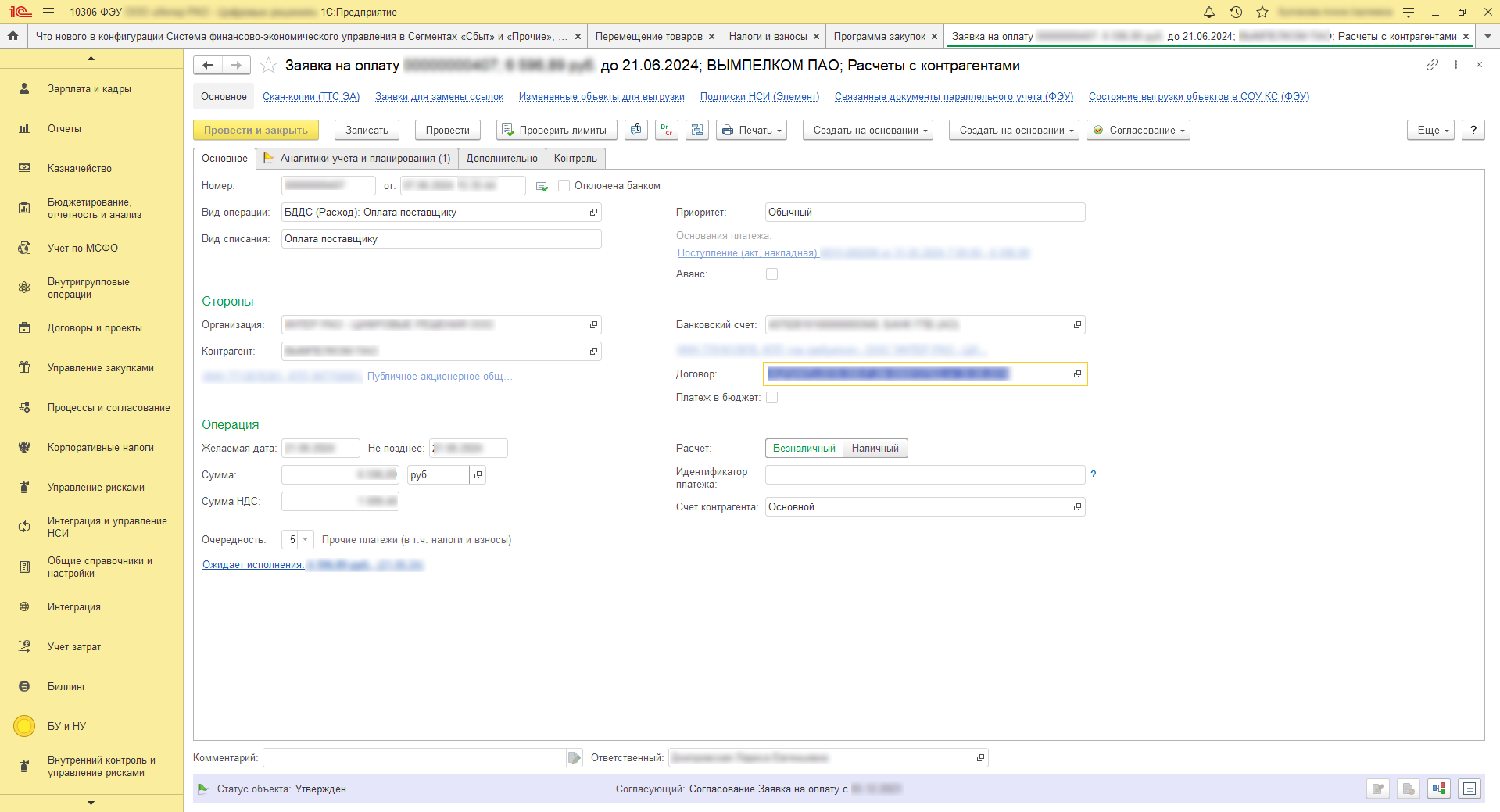Image resolution: width=1500 pixels, height=812 pixels.
Task: Open the Контрагент field's open button
Action: point(593,352)
